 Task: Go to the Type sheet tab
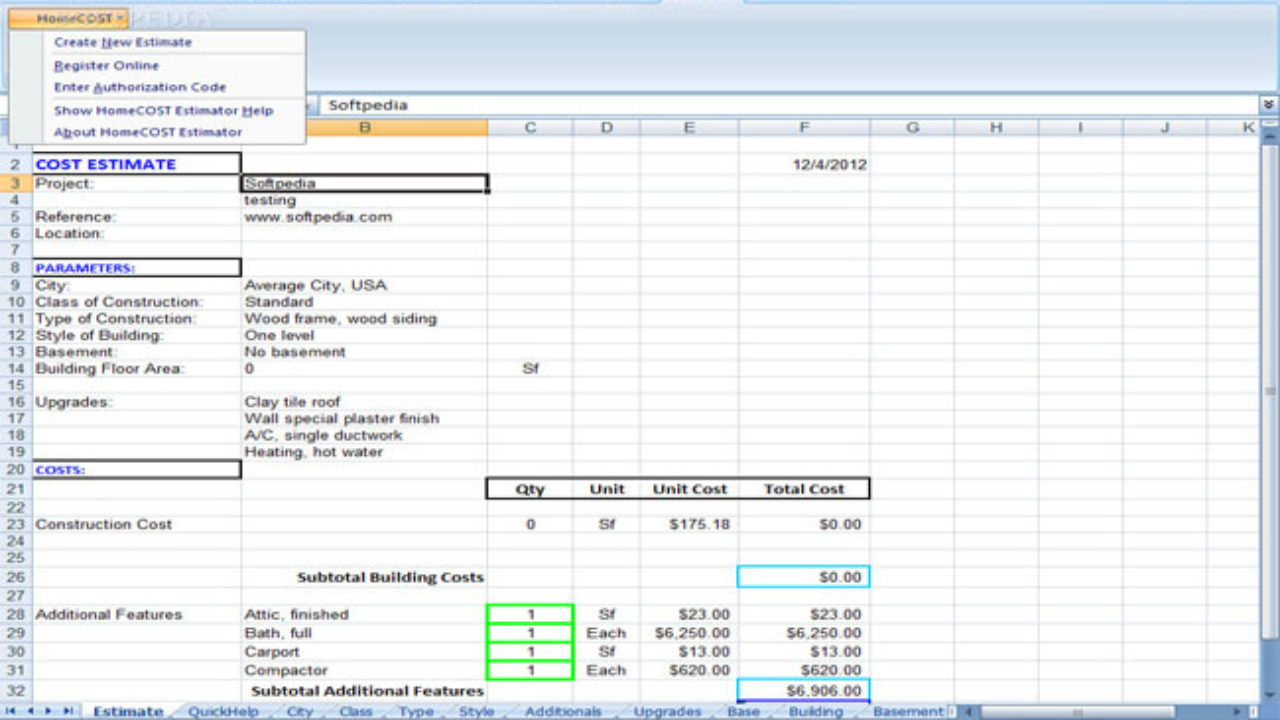(416, 712)
